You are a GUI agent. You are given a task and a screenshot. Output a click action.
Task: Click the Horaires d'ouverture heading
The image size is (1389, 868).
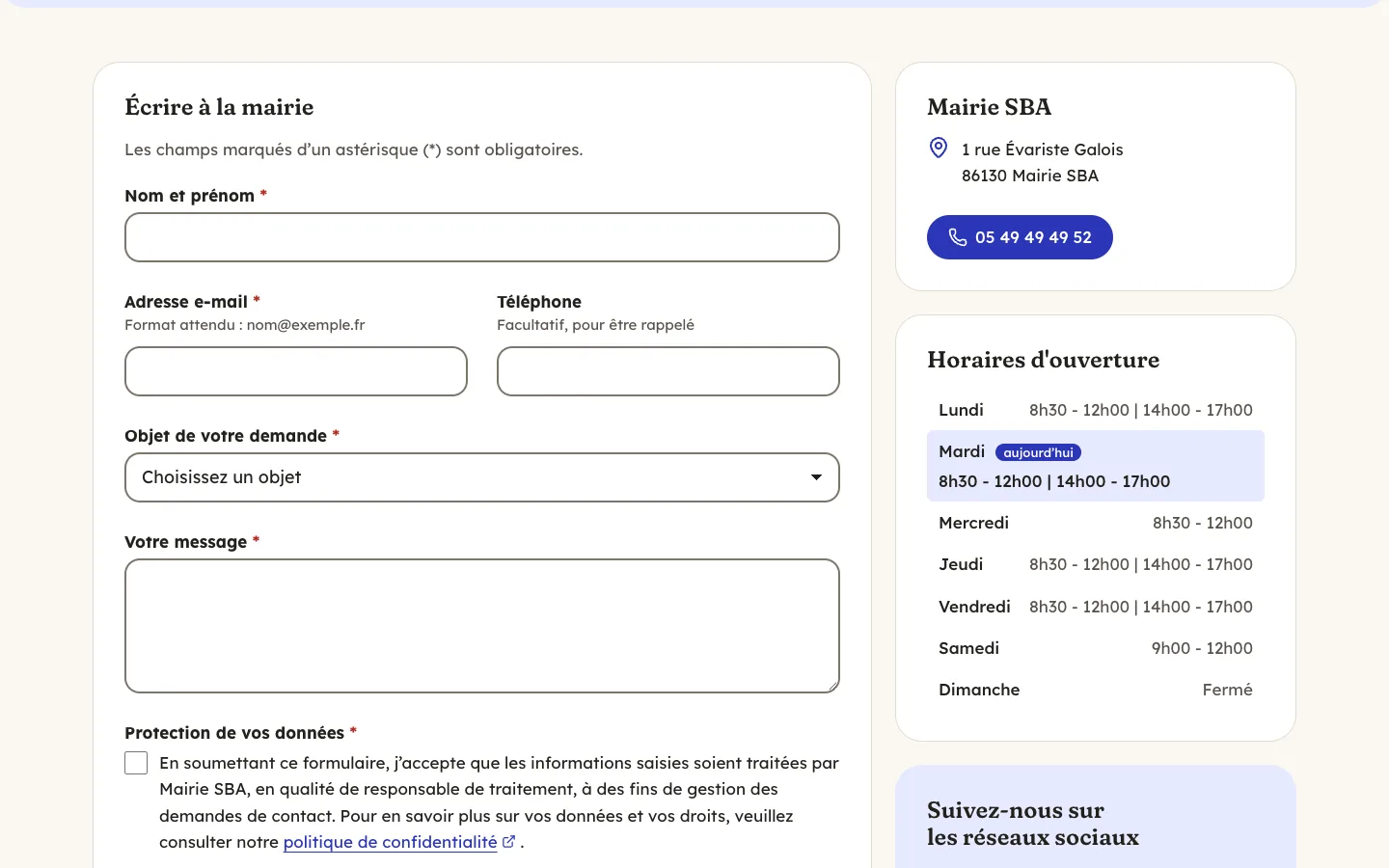(x=1043, y=360)
